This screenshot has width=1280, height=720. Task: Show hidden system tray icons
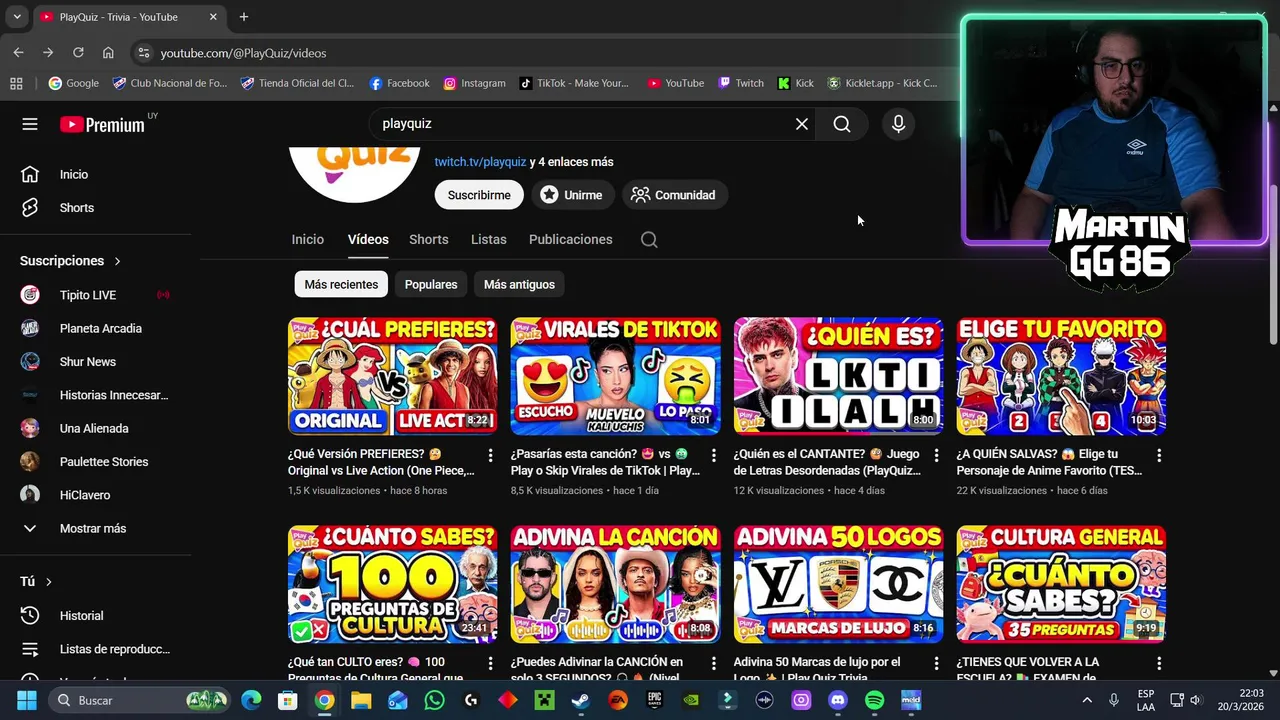(1087, 700)
